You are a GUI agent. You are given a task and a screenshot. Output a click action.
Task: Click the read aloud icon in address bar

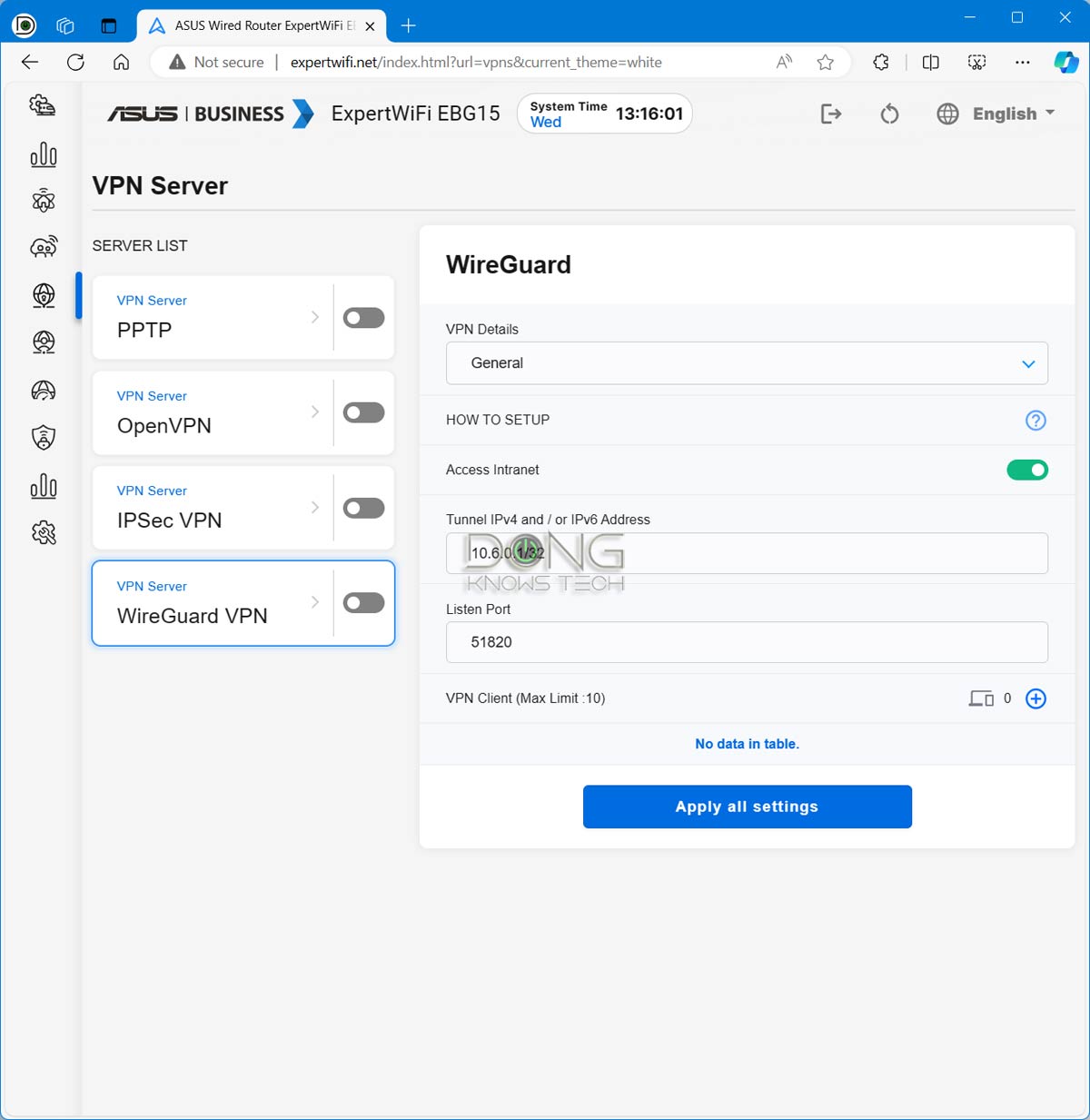(784, 62)
